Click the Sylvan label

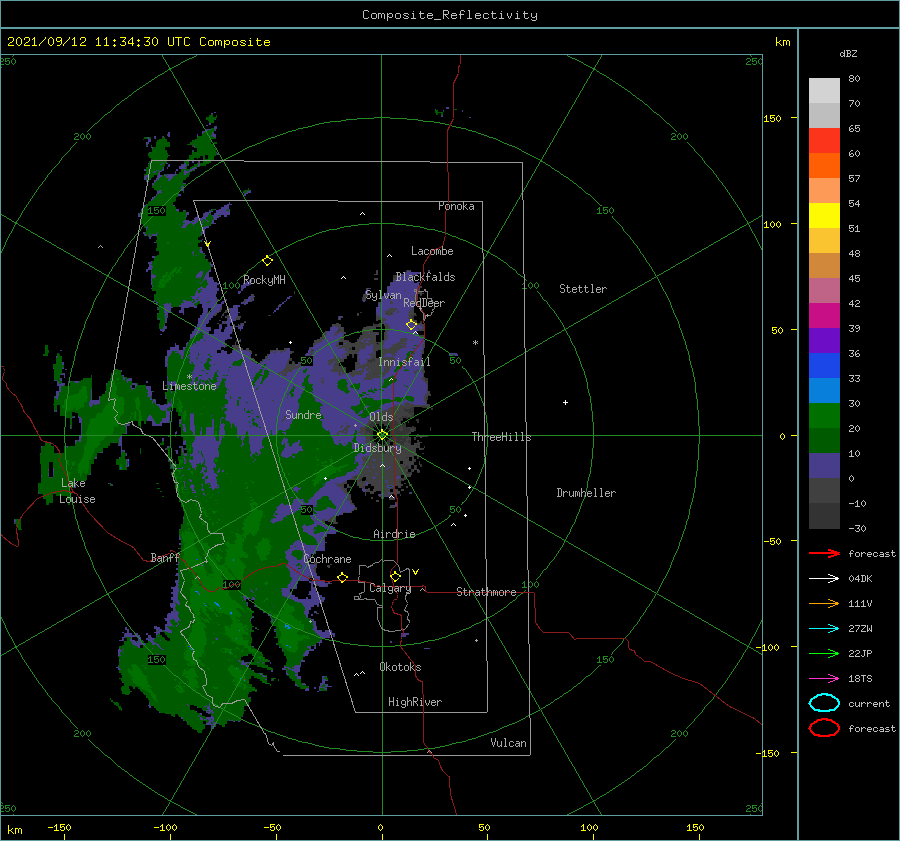383,296
